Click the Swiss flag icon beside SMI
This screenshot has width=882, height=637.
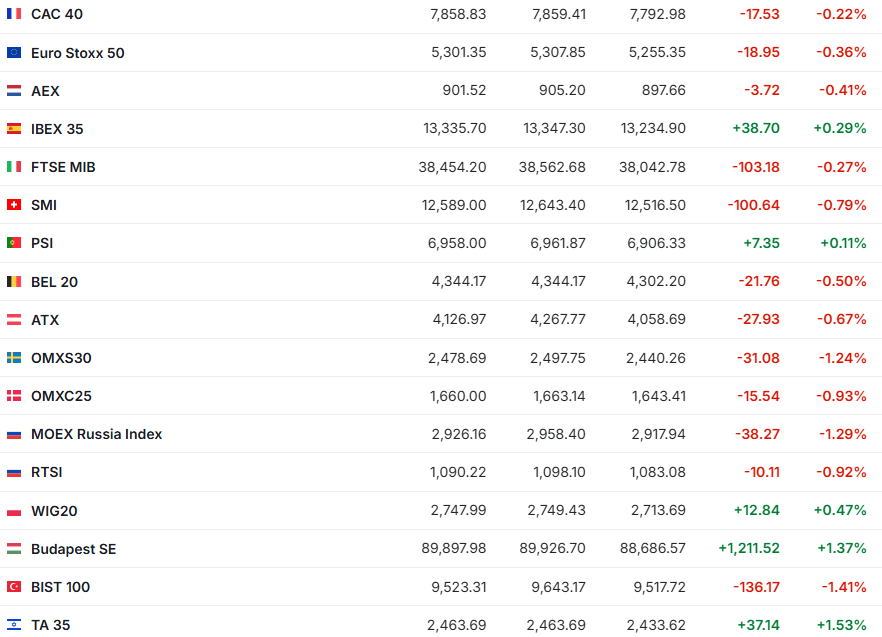(x=14, y=205)
